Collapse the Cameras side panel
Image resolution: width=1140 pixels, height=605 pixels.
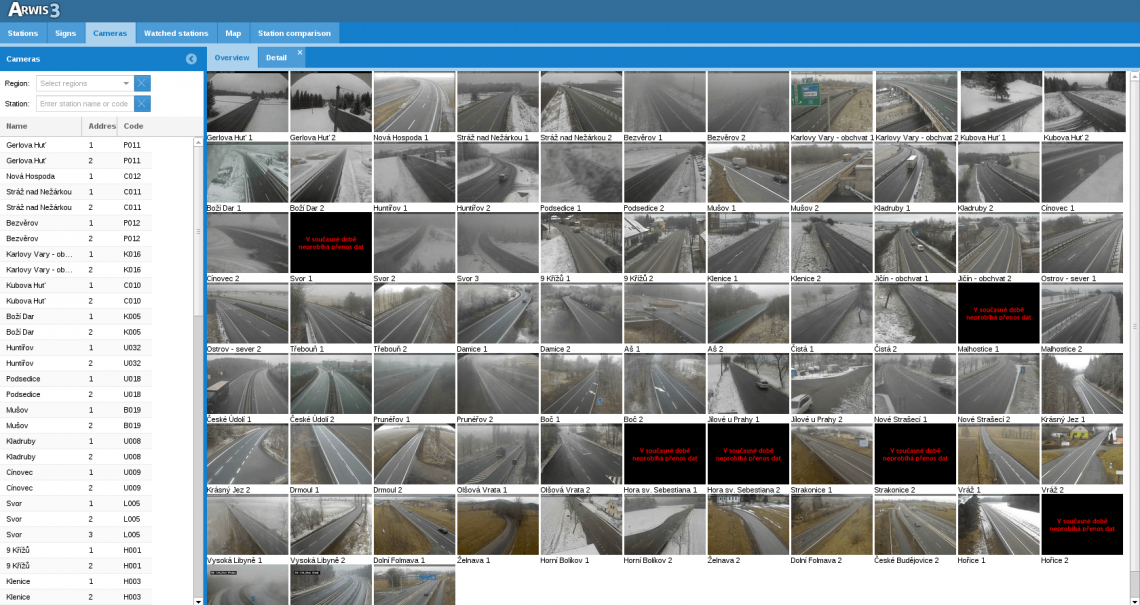pos(191,59)
